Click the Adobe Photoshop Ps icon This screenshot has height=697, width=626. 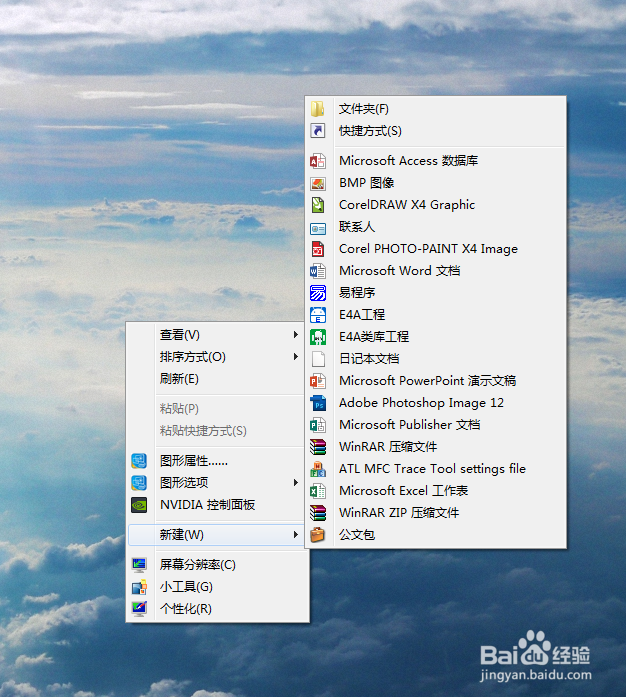(317, 403)
